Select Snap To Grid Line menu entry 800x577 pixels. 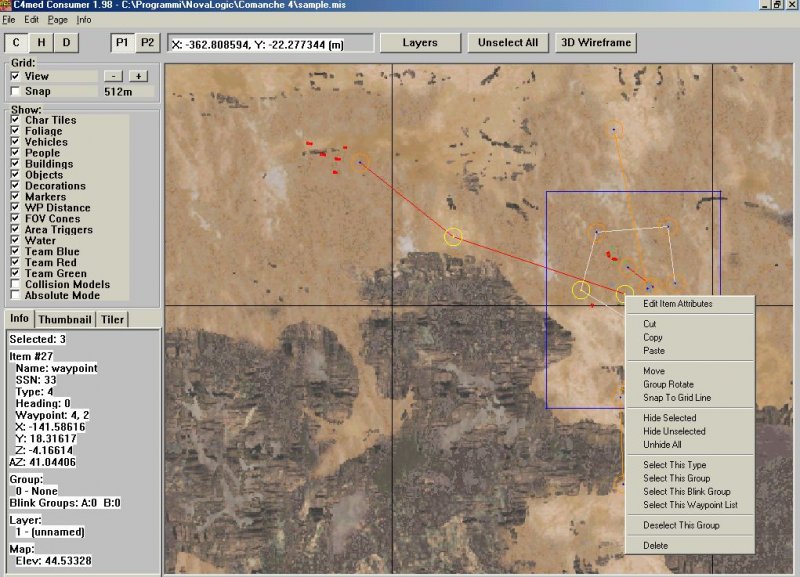677,398
